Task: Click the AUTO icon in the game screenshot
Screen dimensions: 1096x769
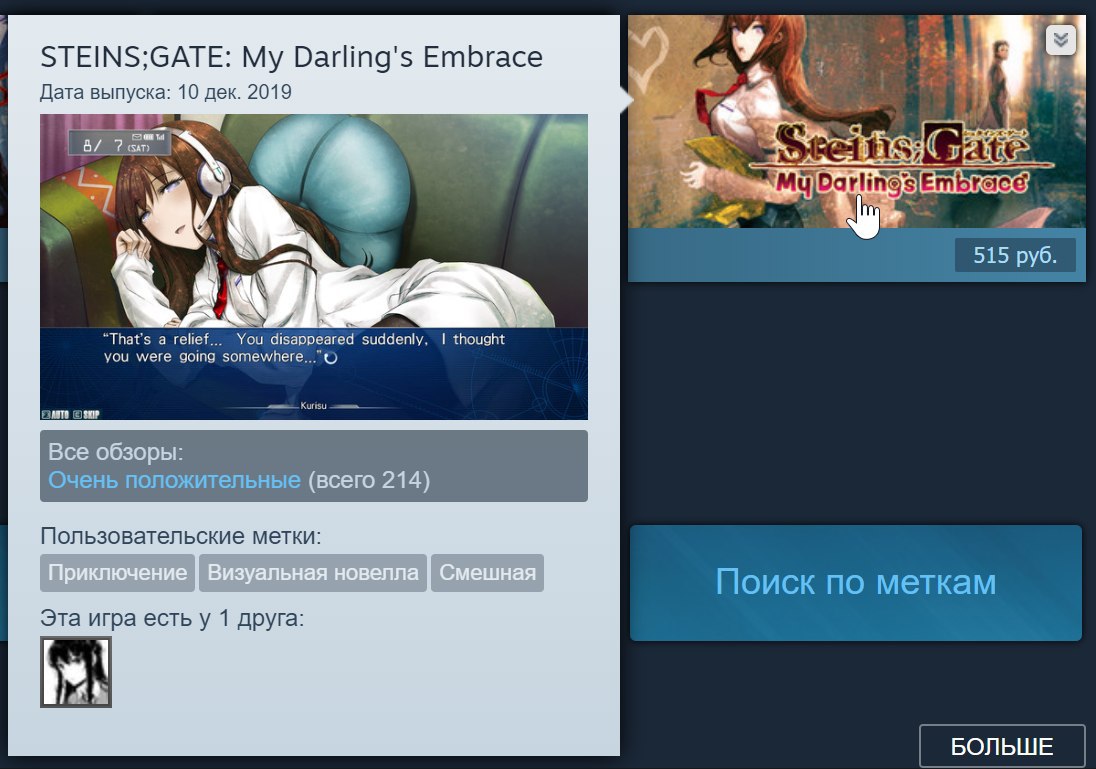Action: 55,414
